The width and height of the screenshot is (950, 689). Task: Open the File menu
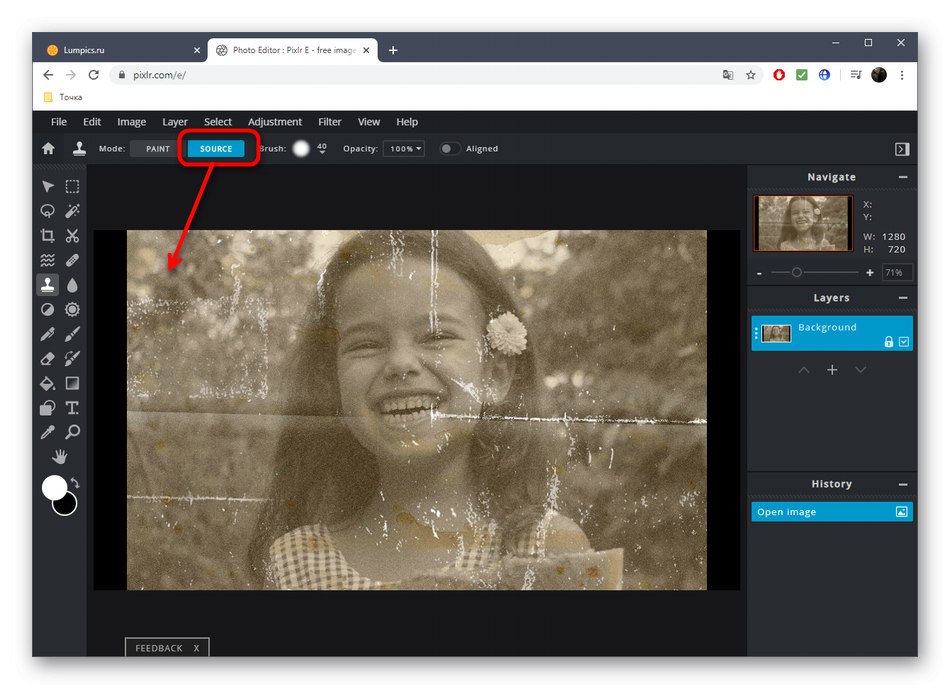tap(59, 122)
